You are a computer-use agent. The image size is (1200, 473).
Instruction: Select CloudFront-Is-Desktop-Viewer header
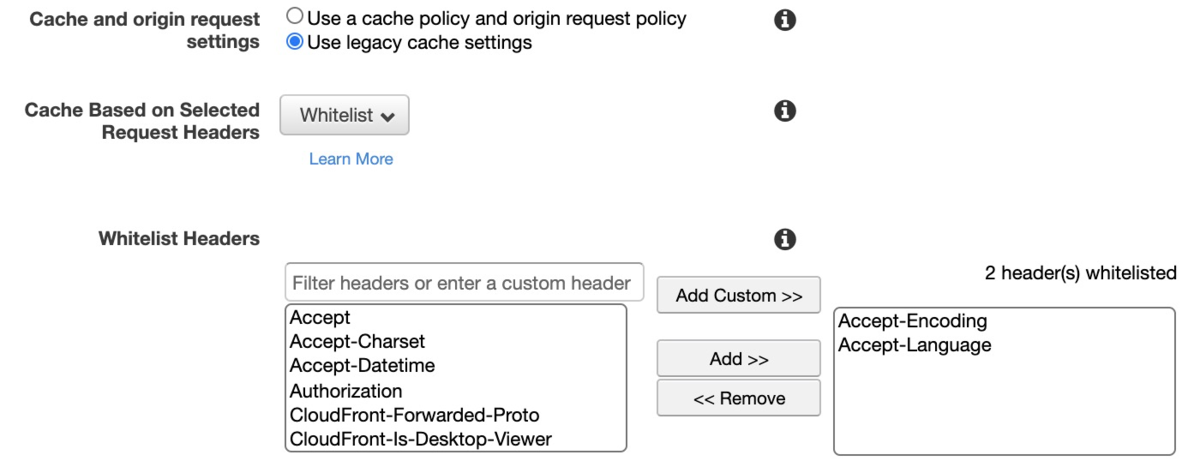point(420,439)
